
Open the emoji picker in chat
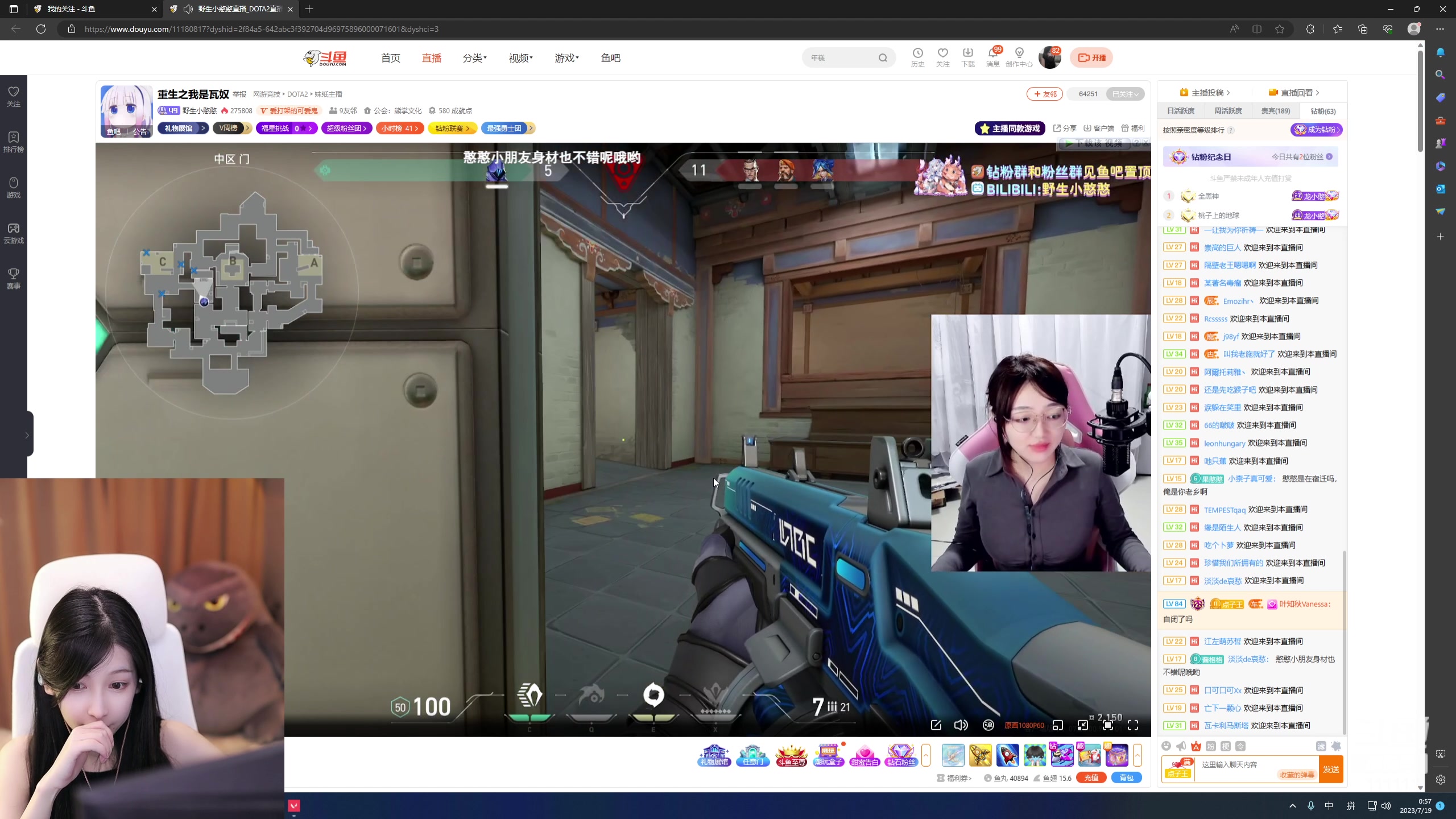1167,746
